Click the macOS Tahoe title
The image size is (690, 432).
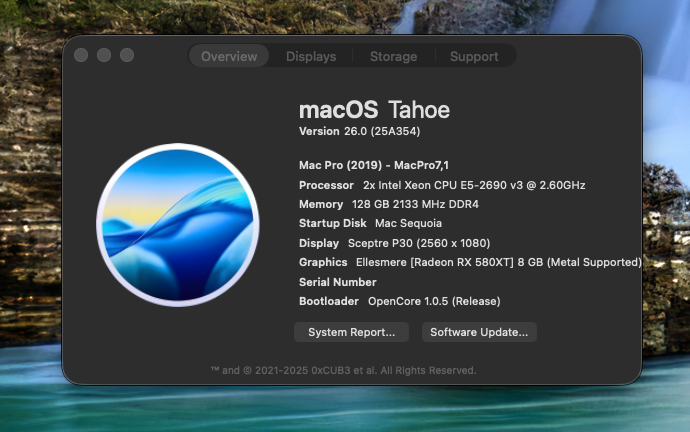click(374, 110)
